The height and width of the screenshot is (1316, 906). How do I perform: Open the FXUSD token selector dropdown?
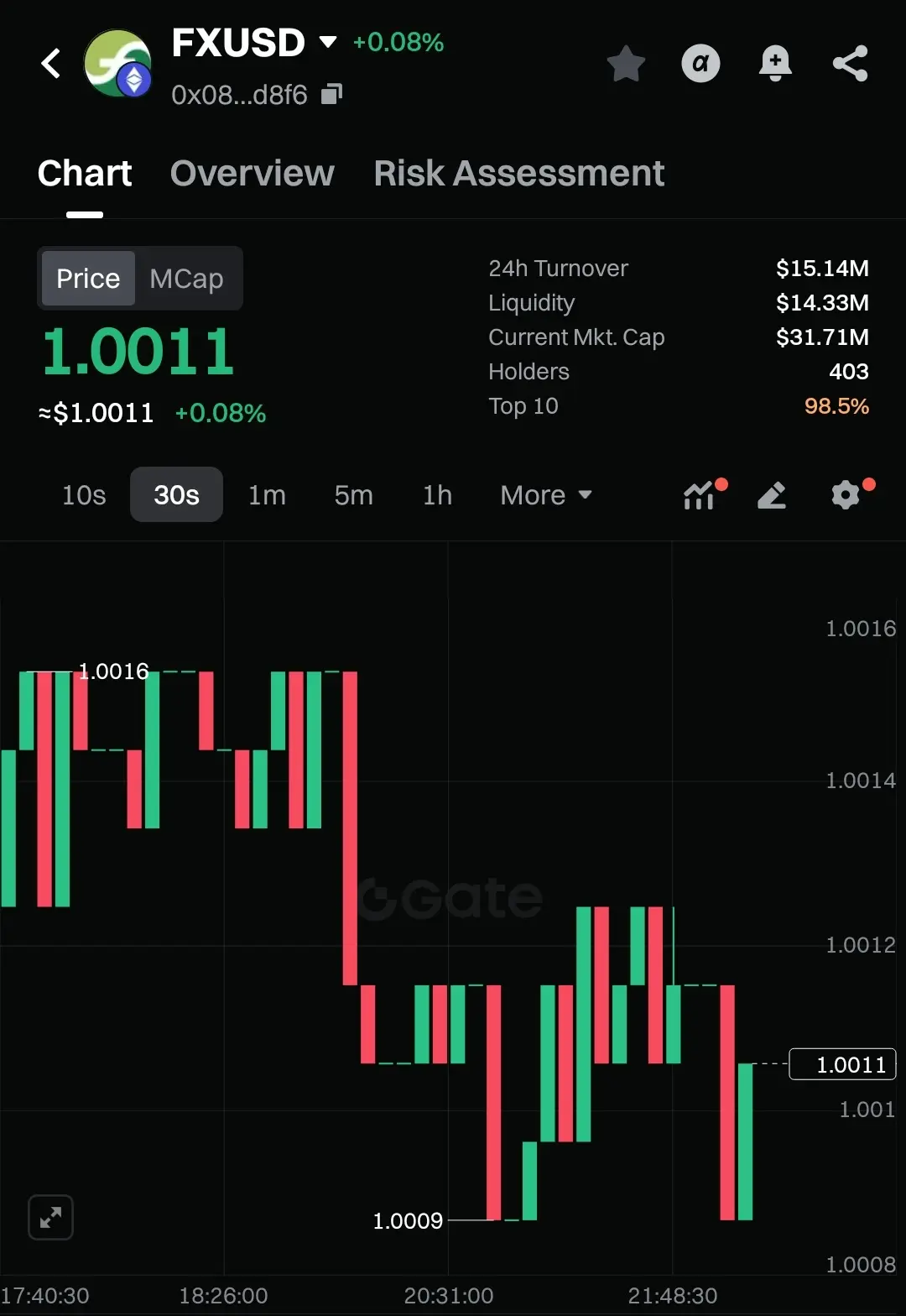pos(328,42)
